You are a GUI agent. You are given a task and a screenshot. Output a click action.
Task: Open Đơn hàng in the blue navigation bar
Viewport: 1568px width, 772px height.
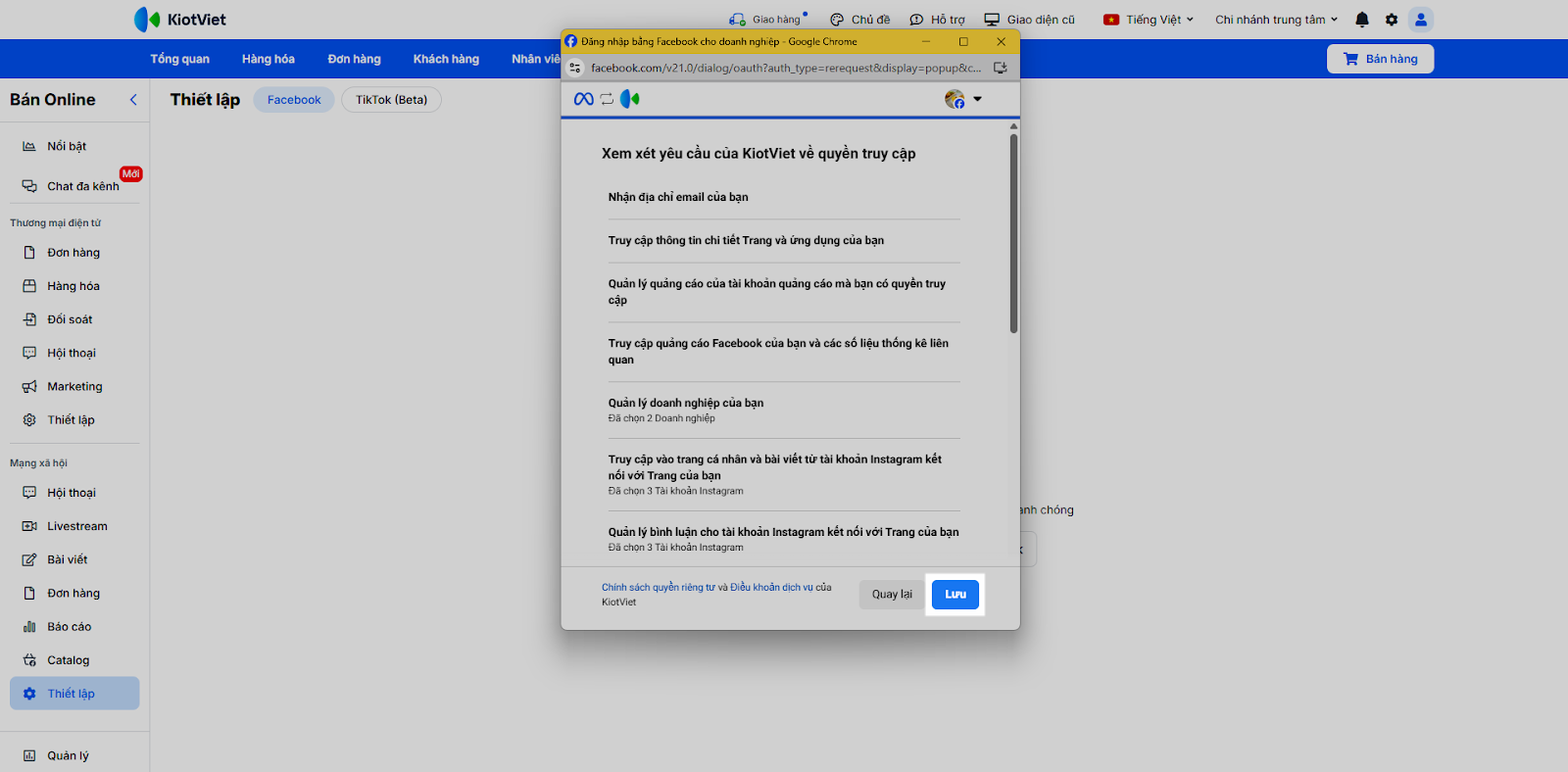[x=355, y=59]
